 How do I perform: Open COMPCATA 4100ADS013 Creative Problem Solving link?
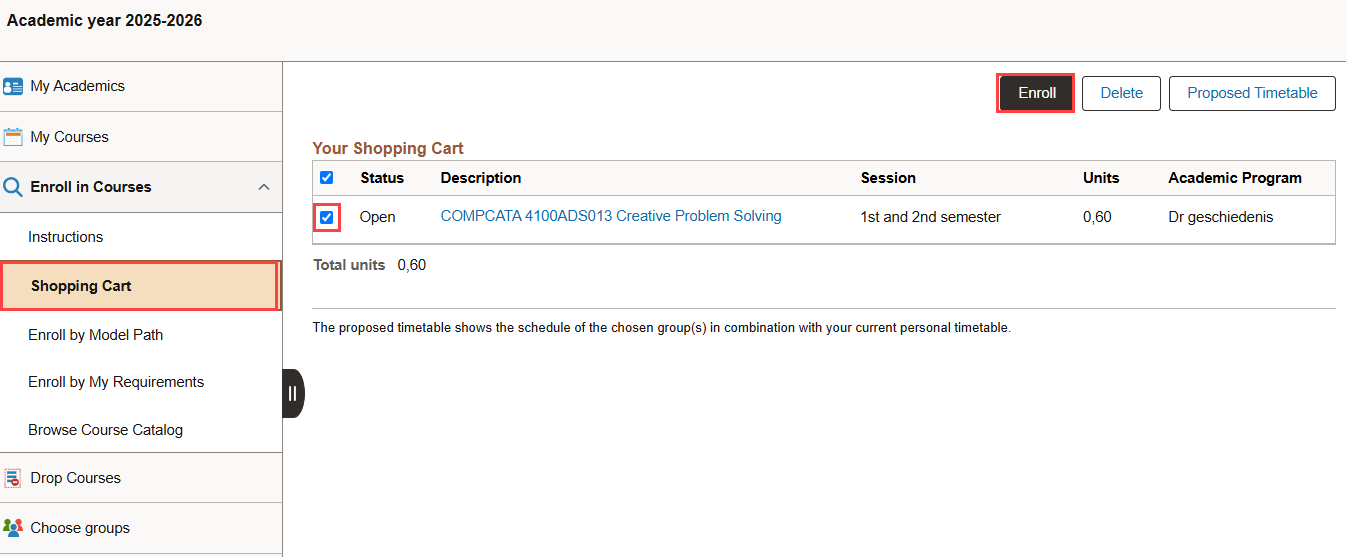click(611, 216)
